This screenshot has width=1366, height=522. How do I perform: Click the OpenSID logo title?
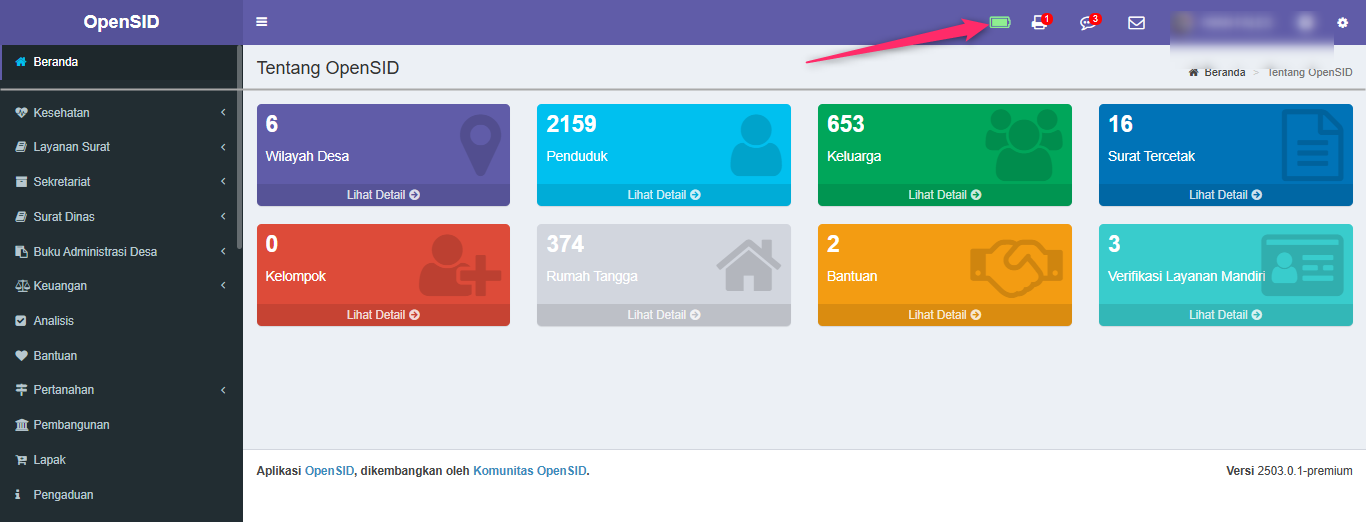point(121,22)
